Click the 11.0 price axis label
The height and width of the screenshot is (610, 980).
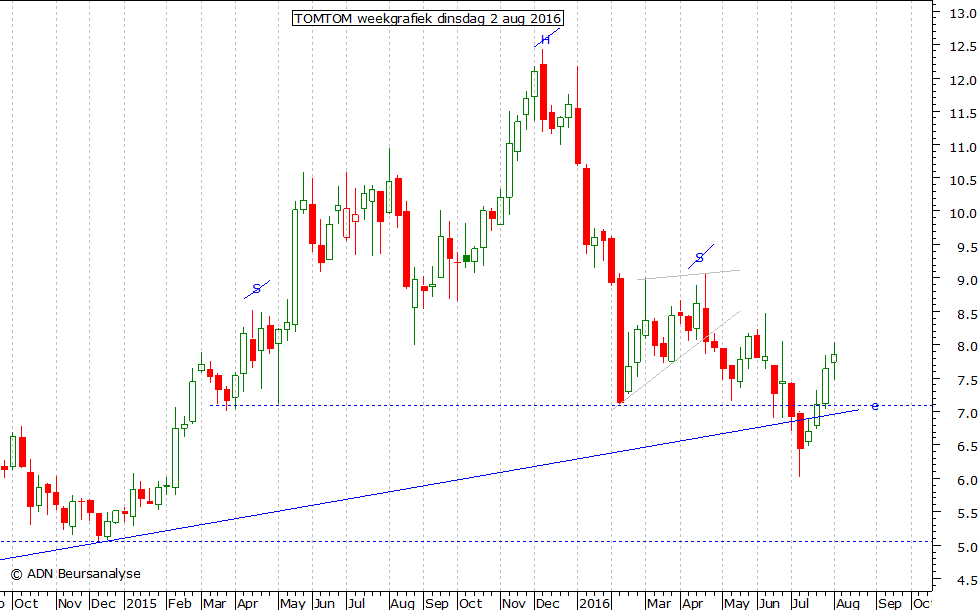click(963, 148)
